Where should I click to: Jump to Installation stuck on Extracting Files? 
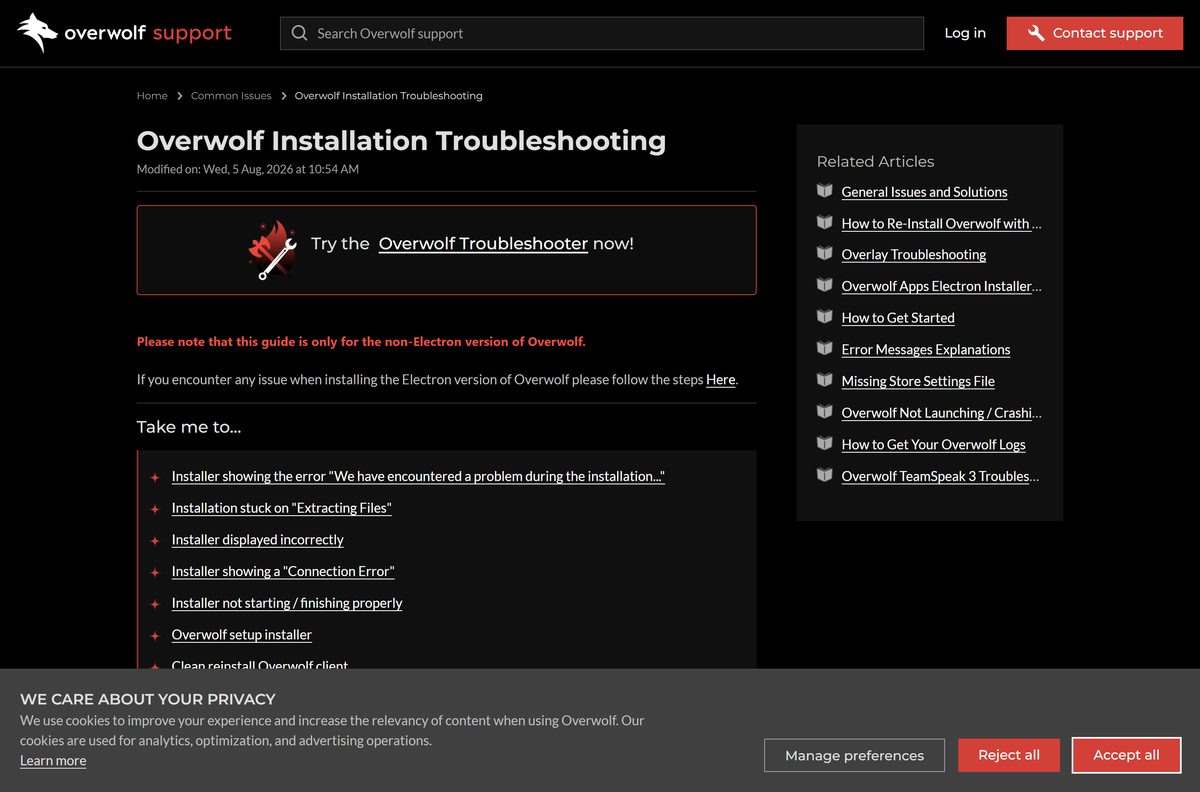click(x=282, y=508)
